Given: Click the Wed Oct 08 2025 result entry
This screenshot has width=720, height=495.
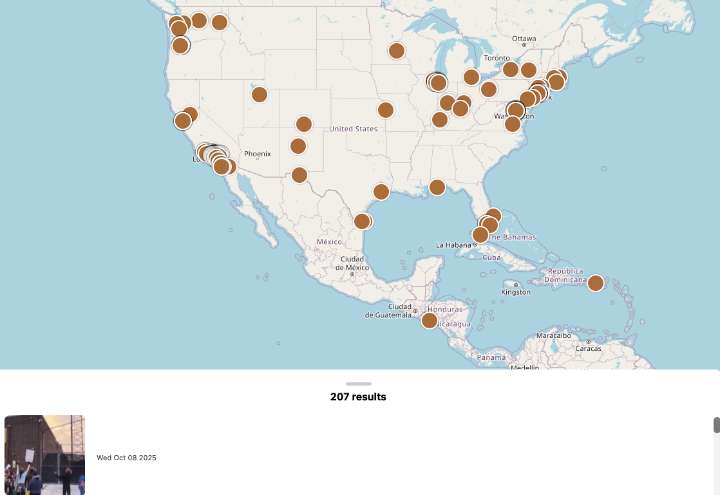Looking at the screenshot, I should (126, 457).
